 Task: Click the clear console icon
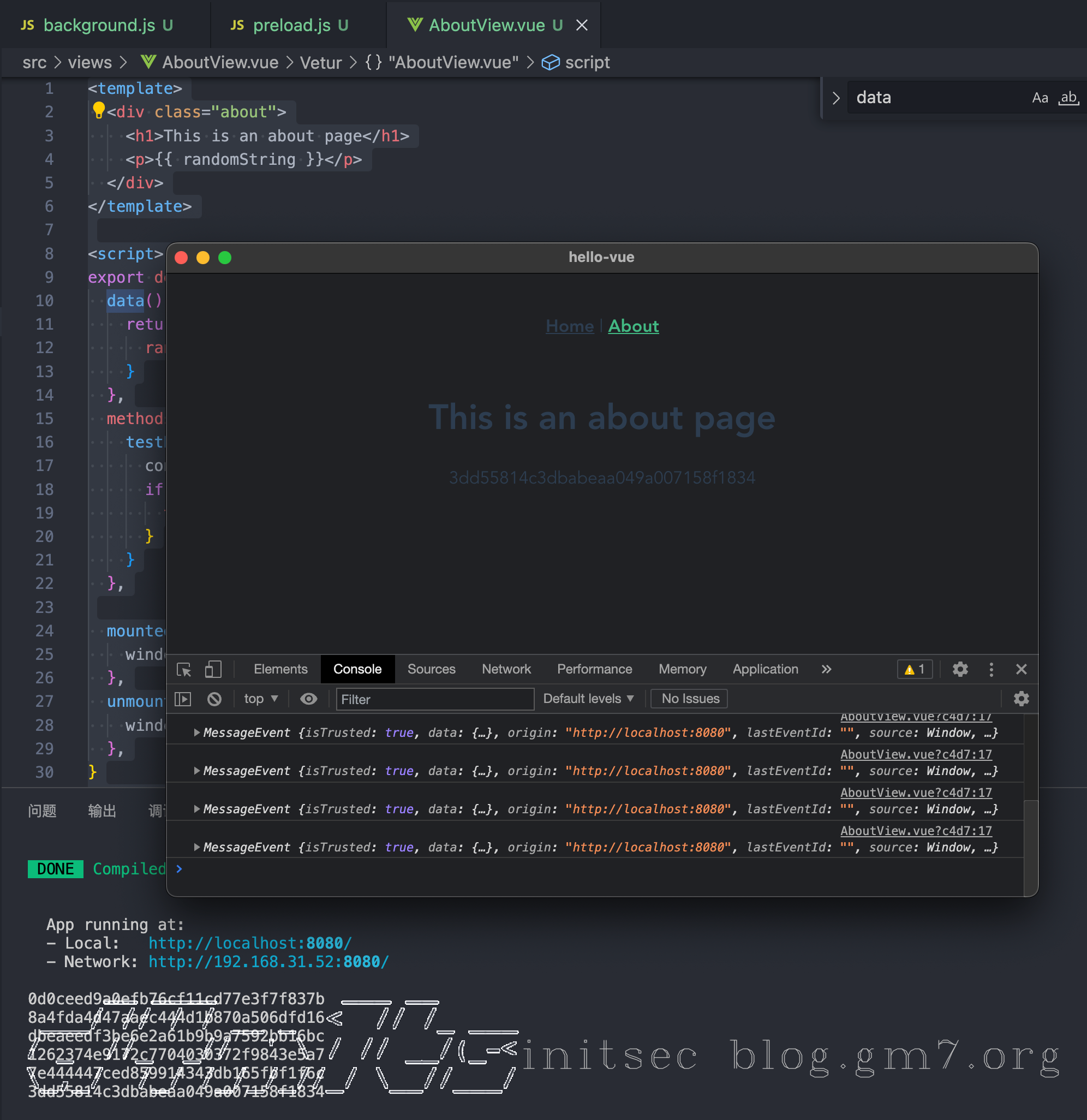coord(214,699)
